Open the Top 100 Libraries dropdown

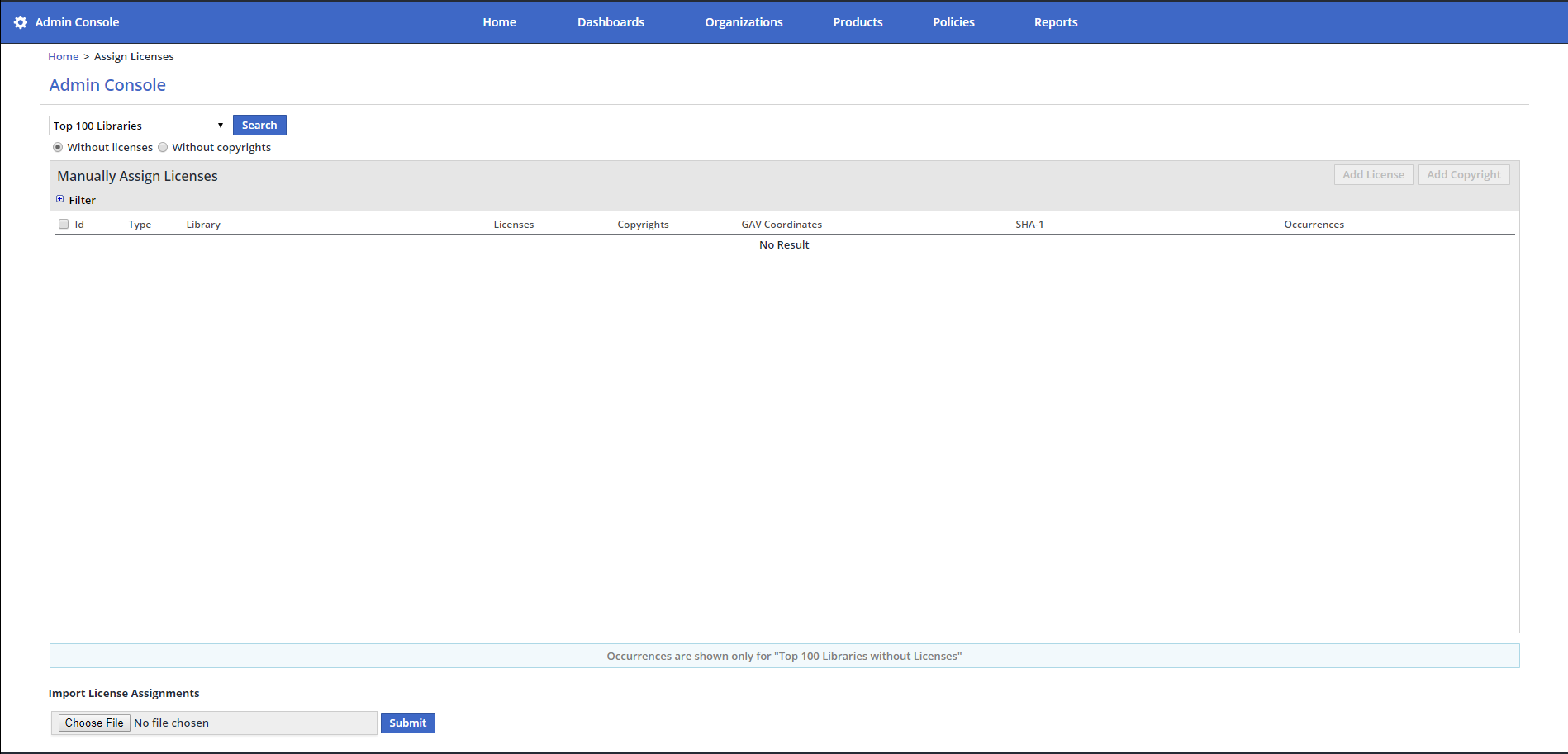click(x=139, y=126)
